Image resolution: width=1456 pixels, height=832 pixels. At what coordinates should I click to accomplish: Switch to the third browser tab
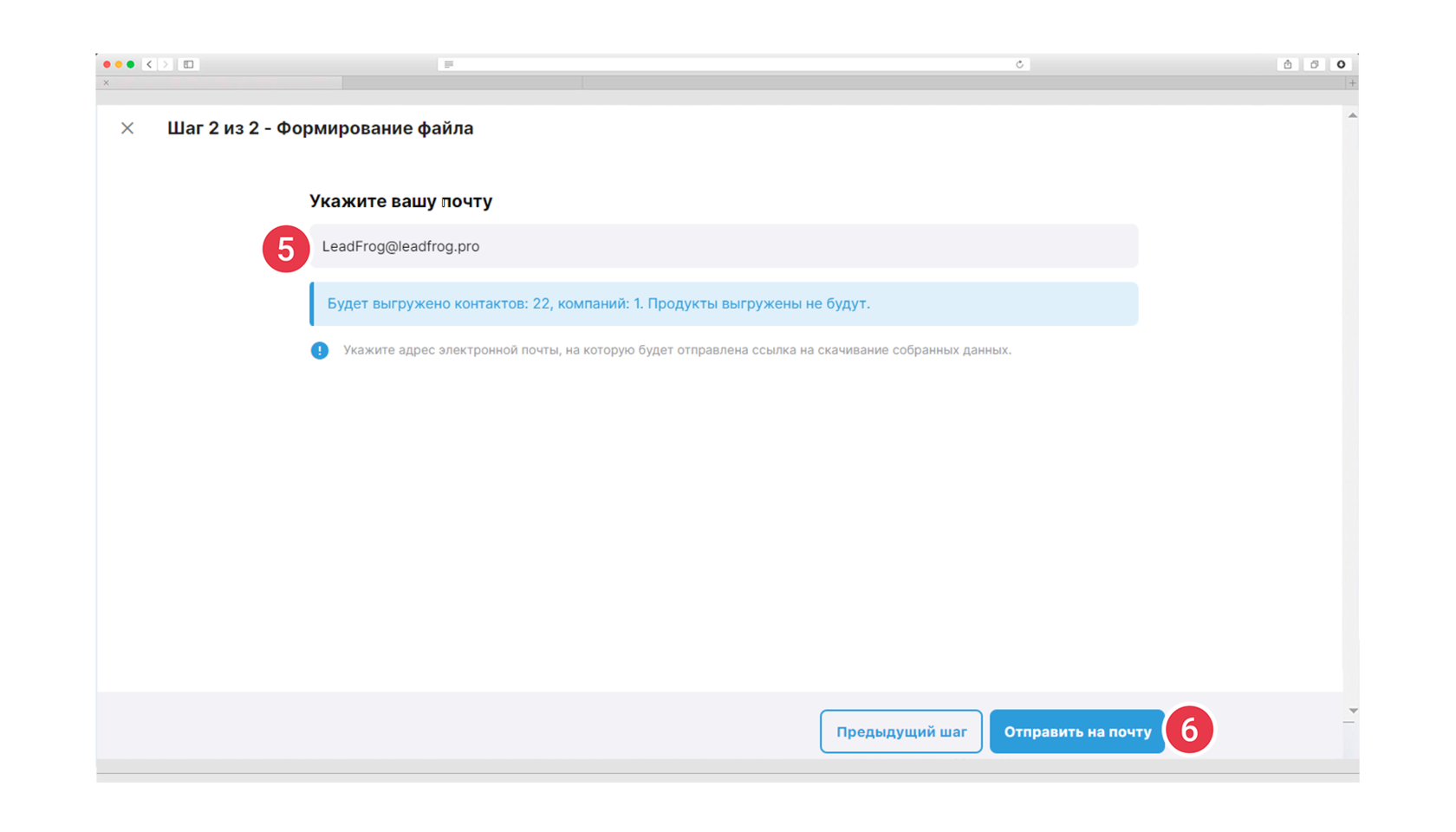[x=964, y=83]
